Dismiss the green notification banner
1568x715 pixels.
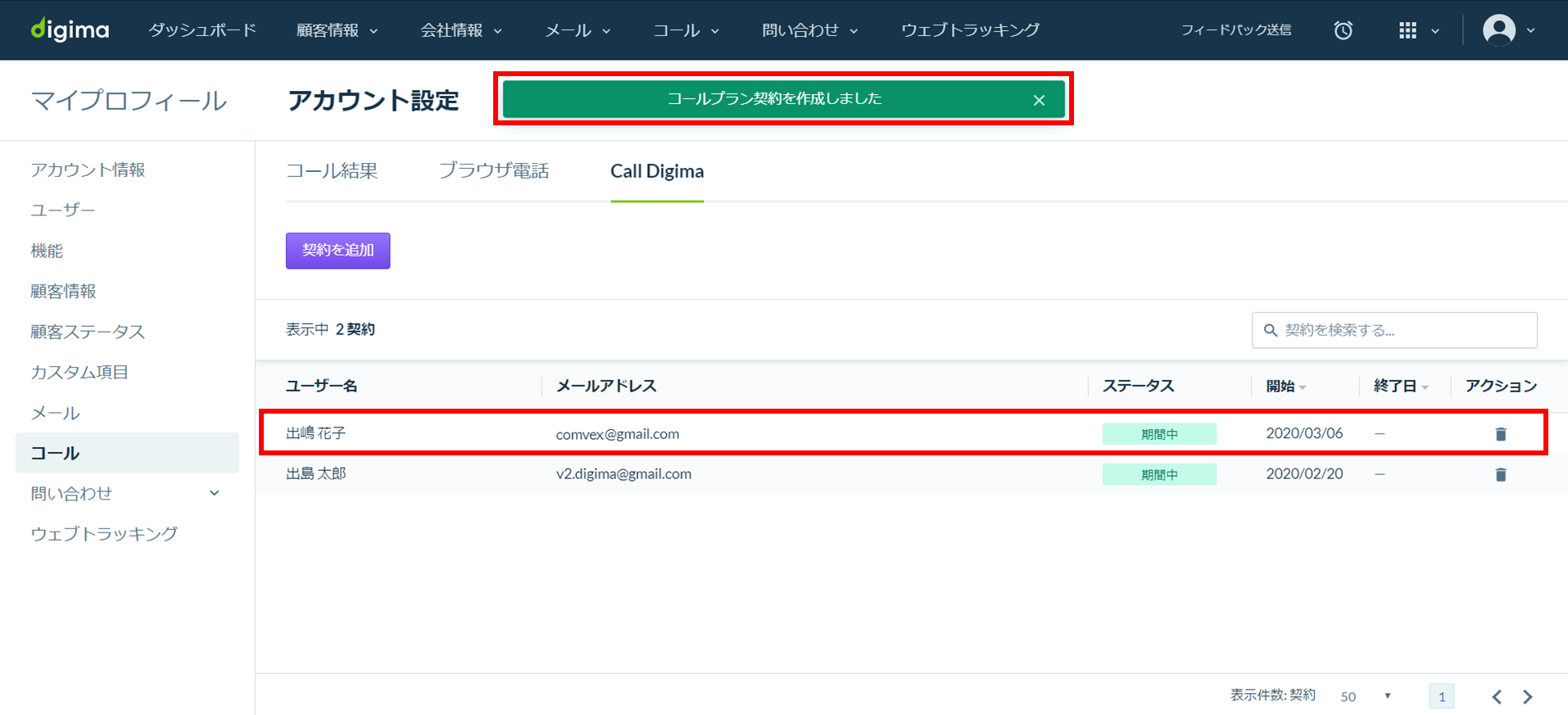tap(1039, 100)
